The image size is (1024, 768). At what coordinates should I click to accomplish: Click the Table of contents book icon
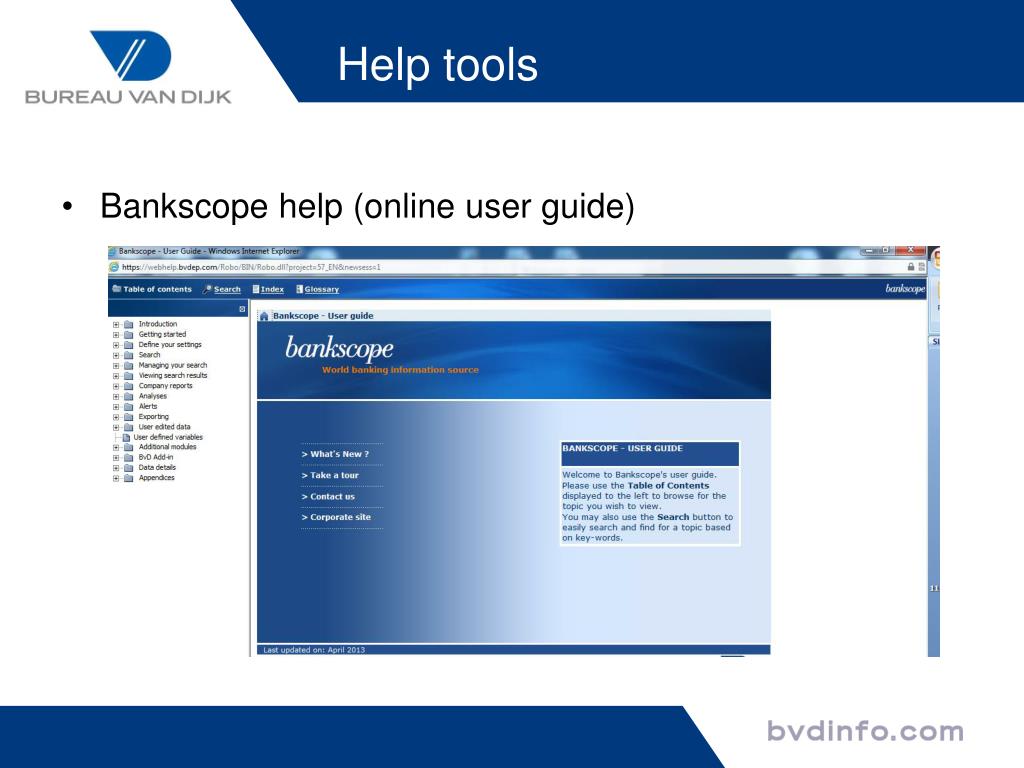pos(117,289)
